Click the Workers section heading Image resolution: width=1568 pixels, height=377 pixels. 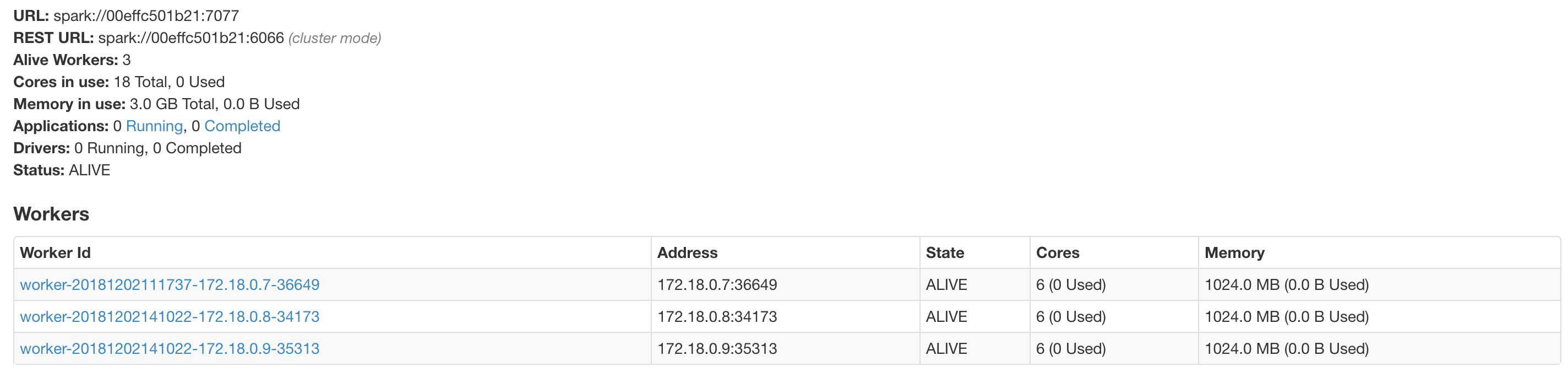tap(51, 214)
